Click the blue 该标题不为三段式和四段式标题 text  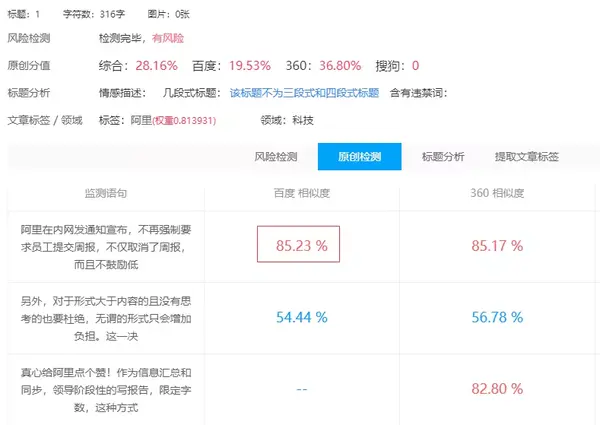304,93
